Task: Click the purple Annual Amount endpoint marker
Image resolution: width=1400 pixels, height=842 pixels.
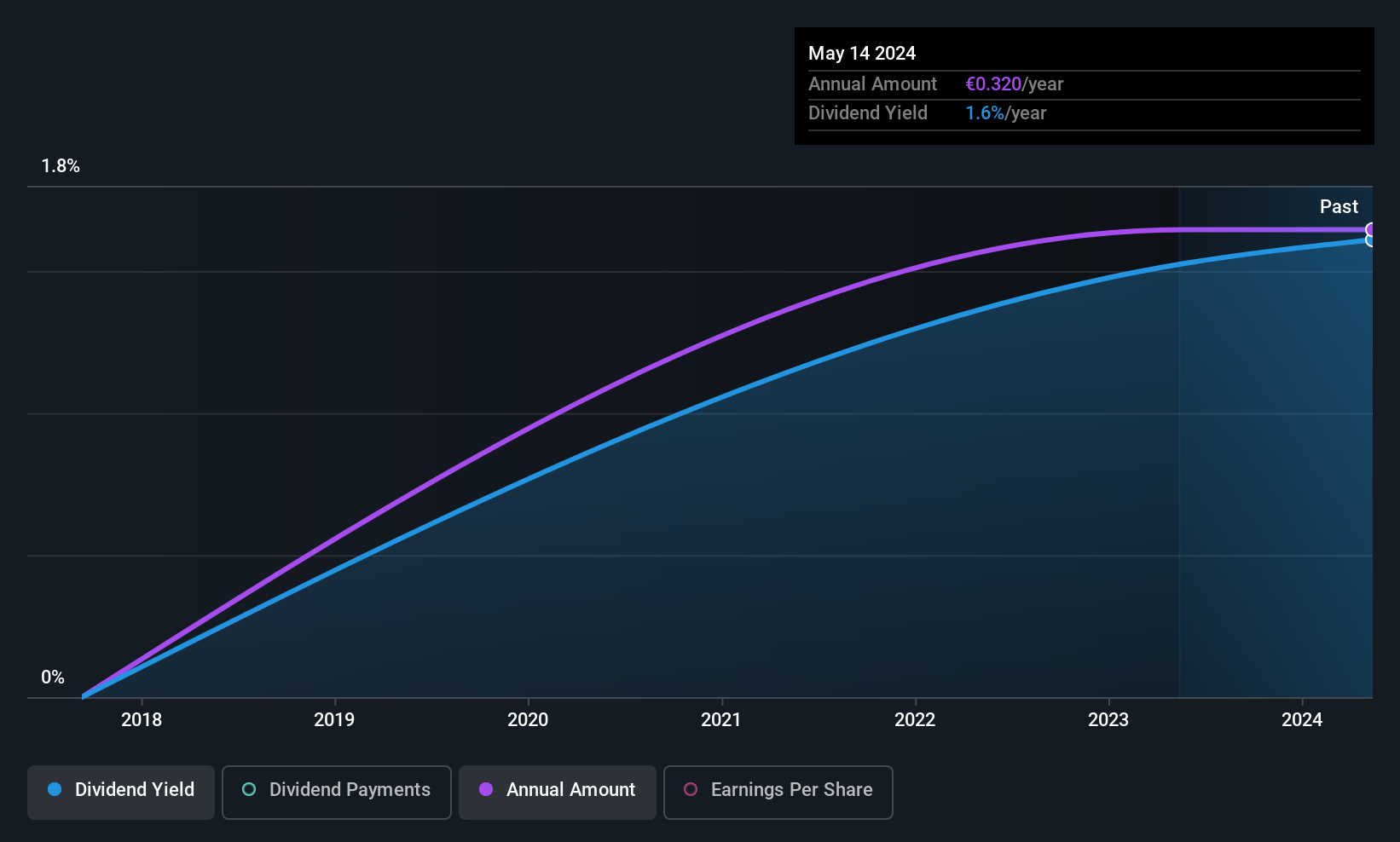Action: (1371, 229)
